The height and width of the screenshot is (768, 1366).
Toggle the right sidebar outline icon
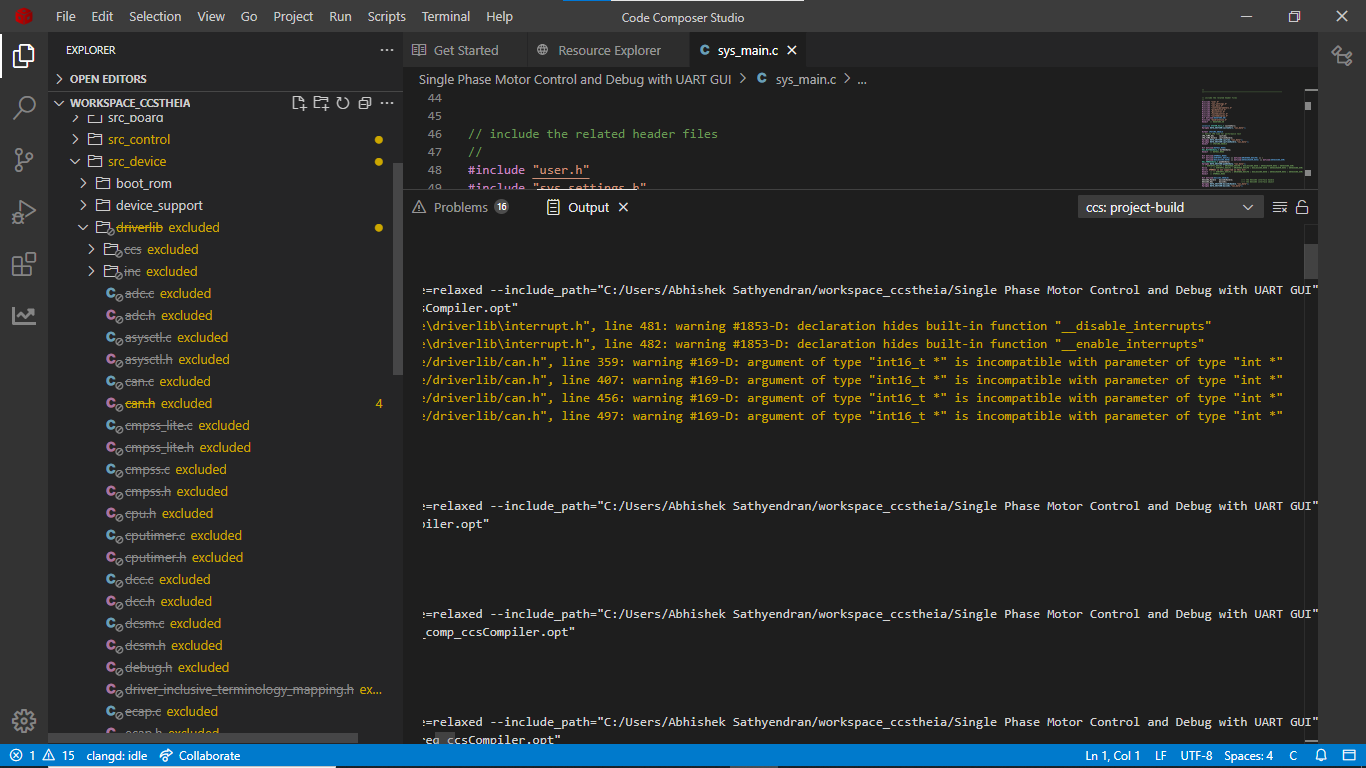pyautogui.click(x=1342, y=55)
